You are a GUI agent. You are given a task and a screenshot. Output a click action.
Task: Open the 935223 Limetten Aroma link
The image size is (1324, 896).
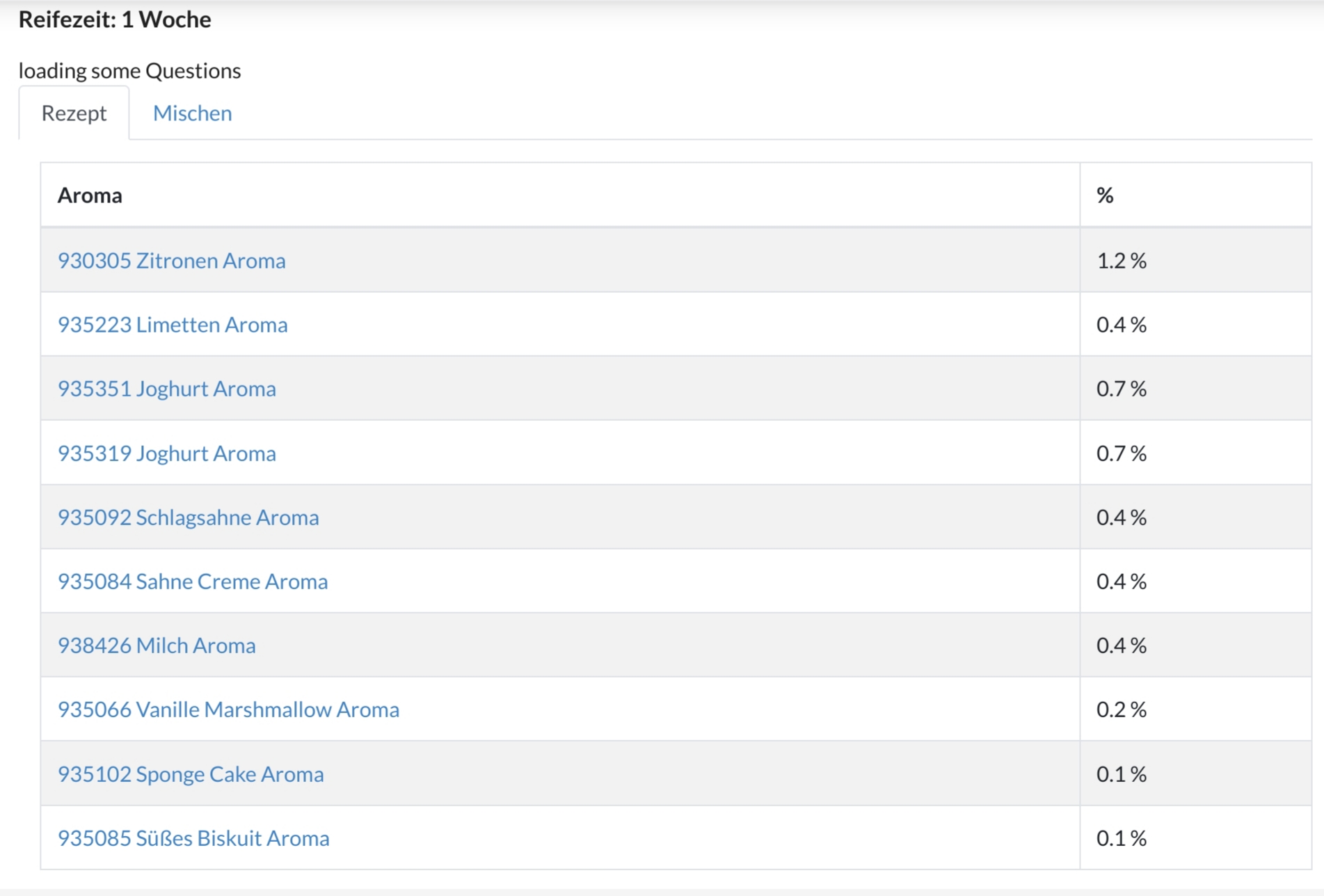click(x=172, y=324)
